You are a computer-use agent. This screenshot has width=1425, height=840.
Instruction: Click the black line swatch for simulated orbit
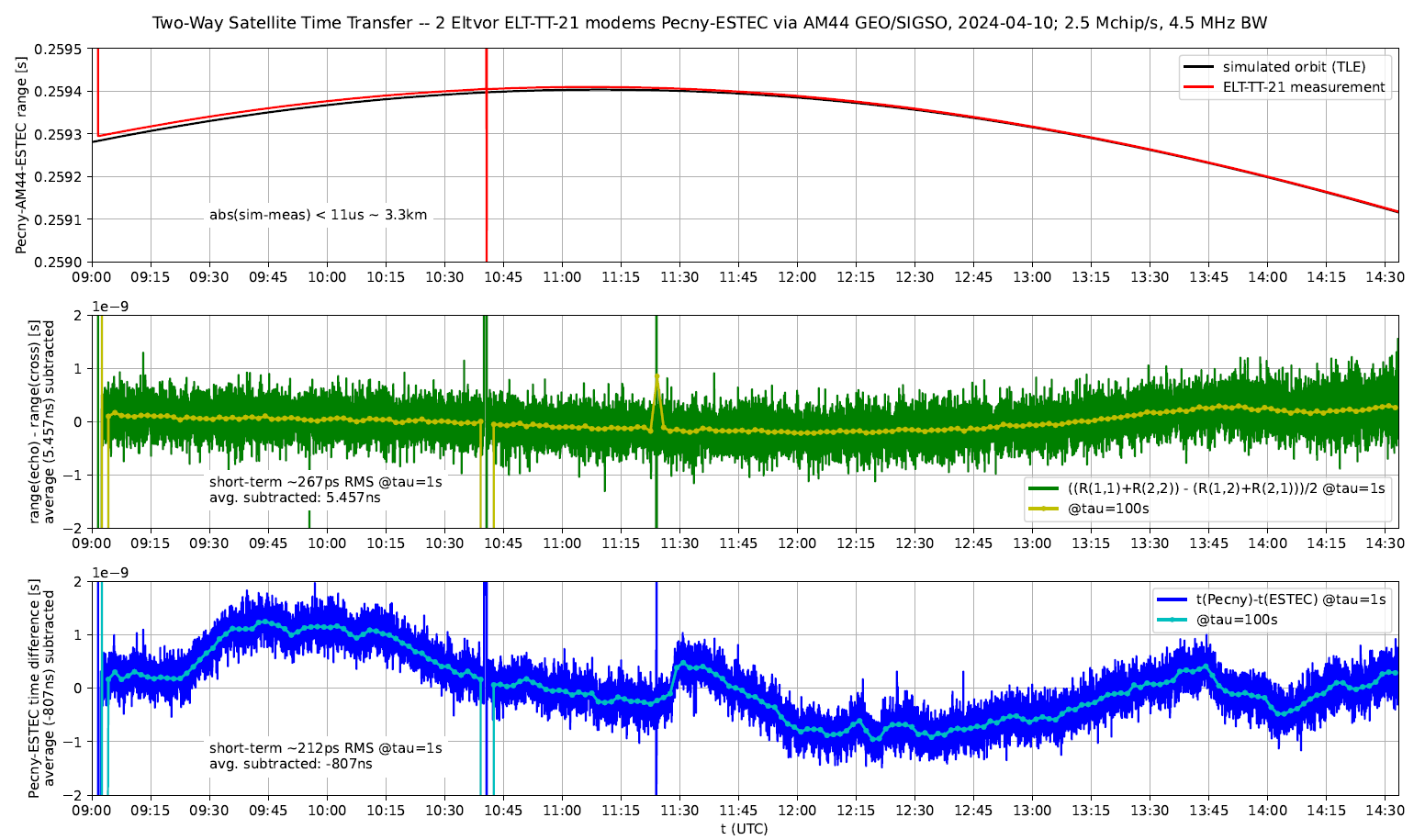pyautogui.click(x=1198, y=67)
